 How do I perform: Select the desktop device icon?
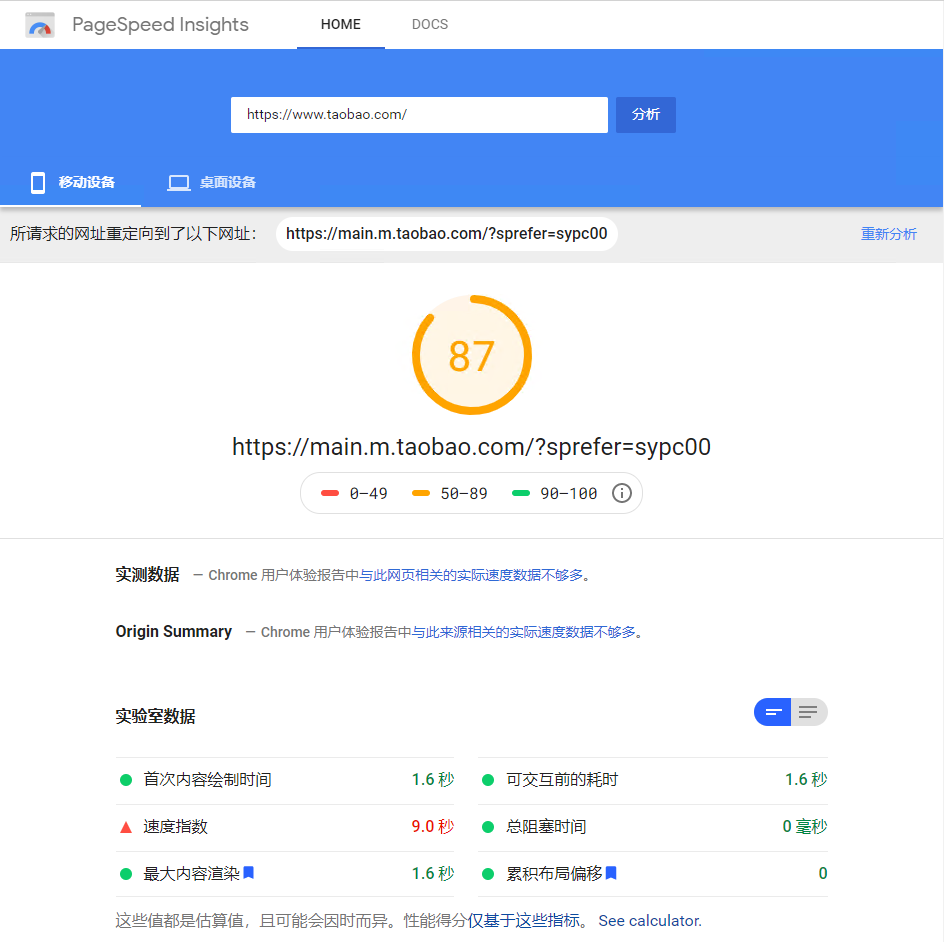click(x=178, y=182)
